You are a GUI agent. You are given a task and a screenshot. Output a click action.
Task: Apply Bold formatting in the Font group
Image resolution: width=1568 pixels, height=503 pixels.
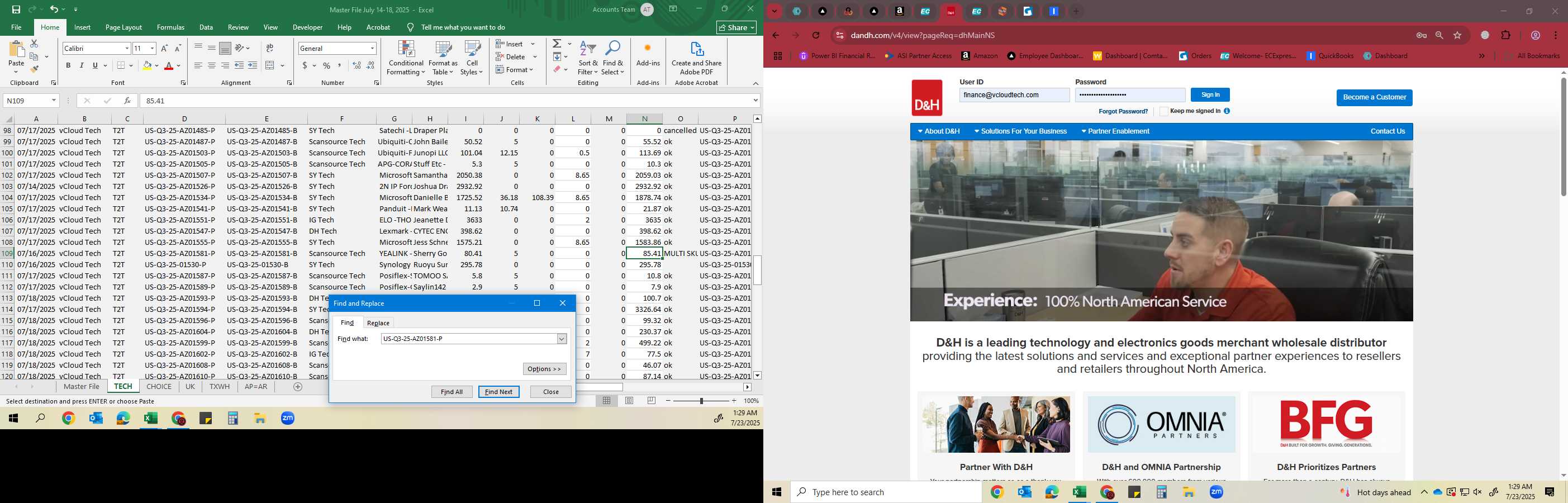(x=68, y=66)
